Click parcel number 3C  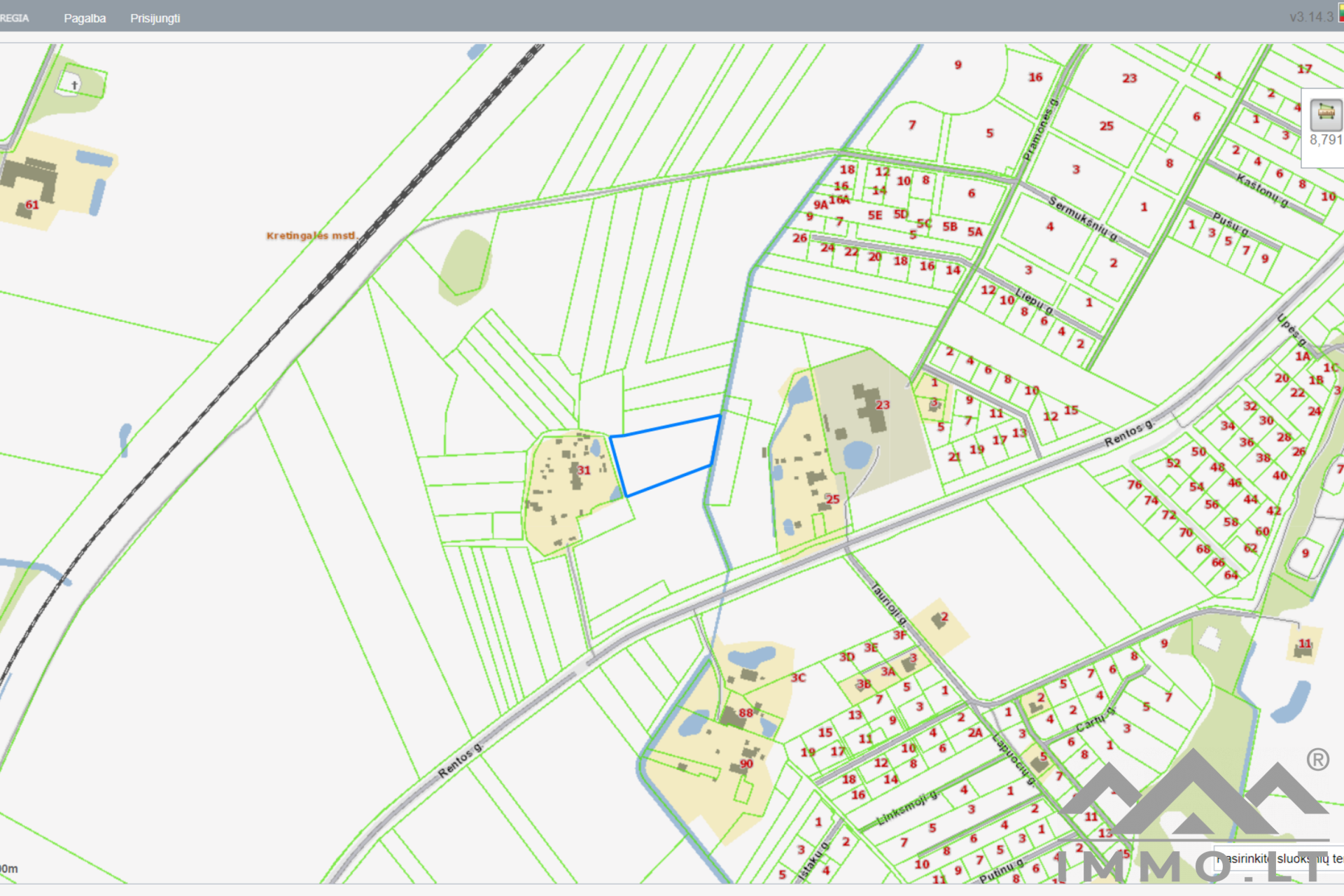tap(799, 678)
